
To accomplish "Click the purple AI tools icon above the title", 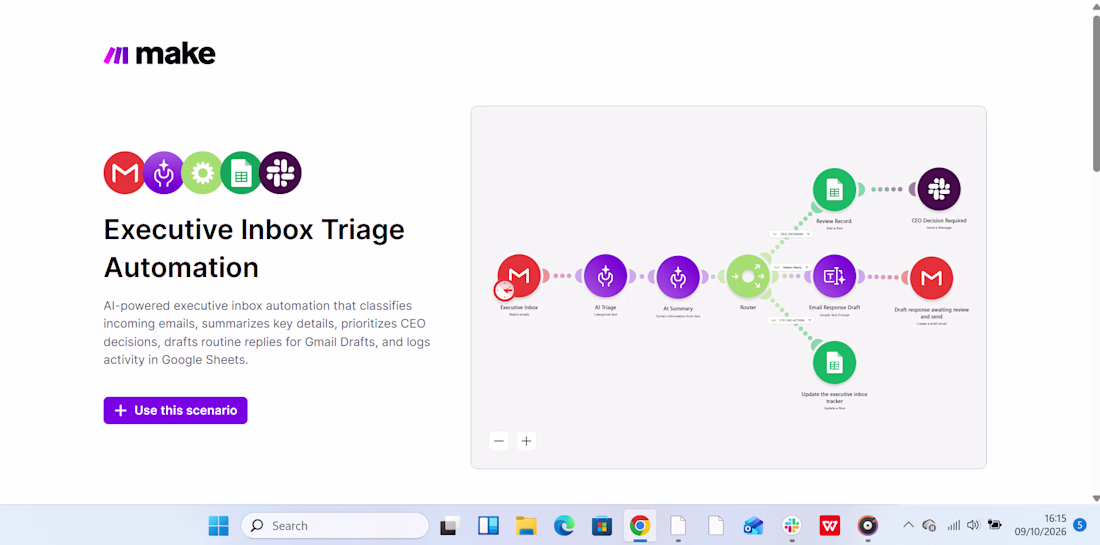I will coord(163,173).
